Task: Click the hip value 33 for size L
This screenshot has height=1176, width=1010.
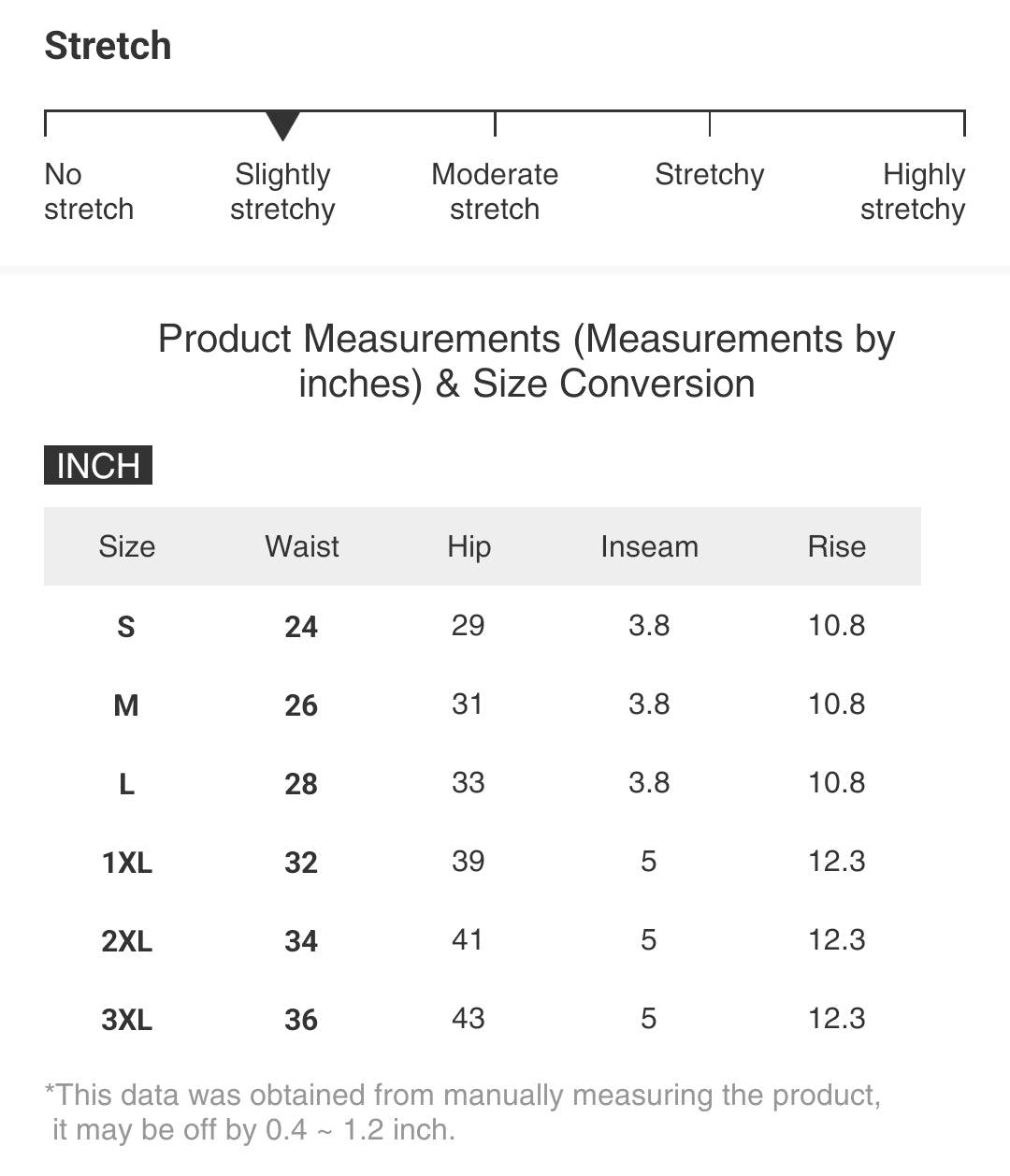Action: click(x=468, y=783)
